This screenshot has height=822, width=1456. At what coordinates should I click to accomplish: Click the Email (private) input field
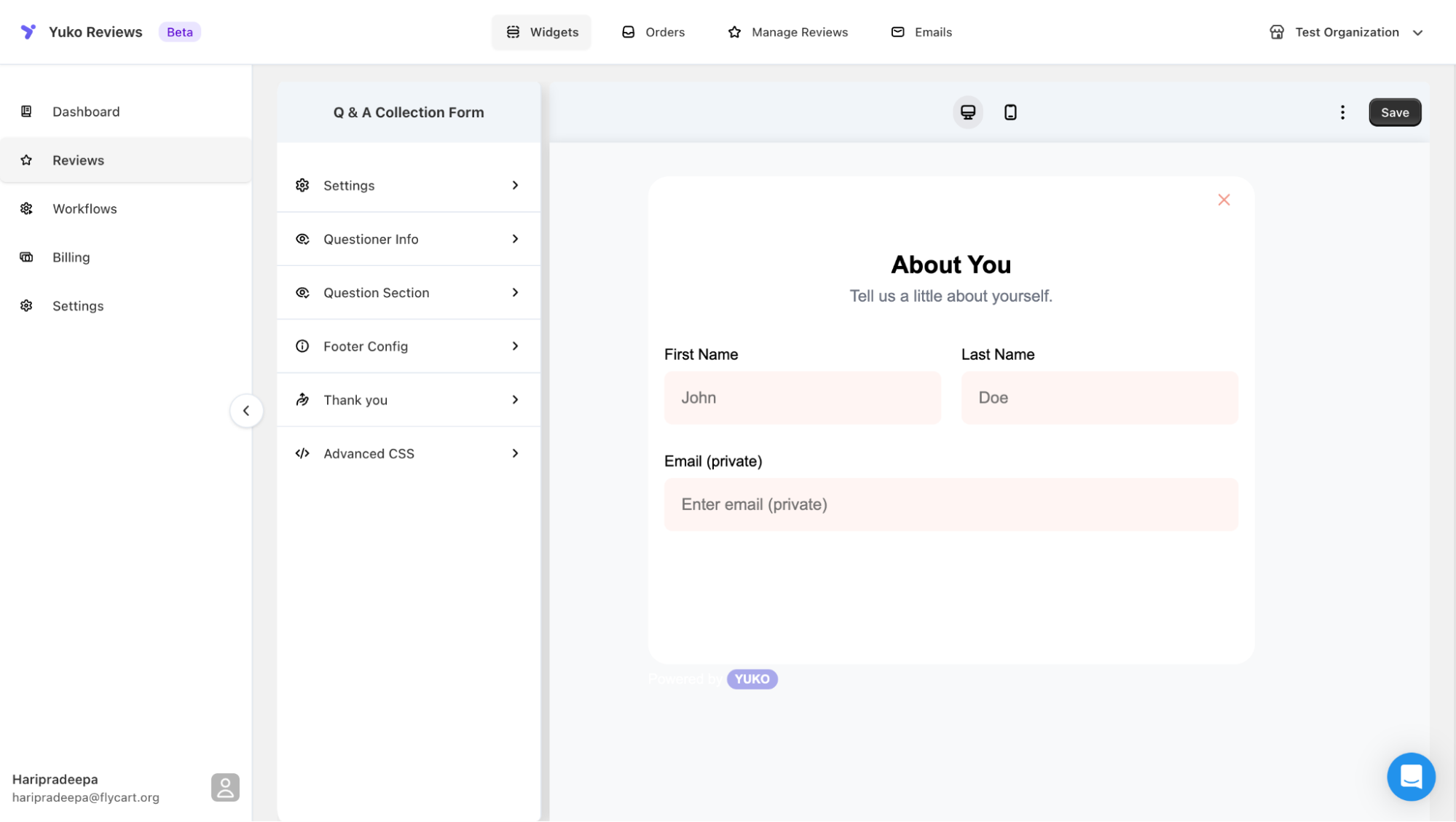coord(951,504)
